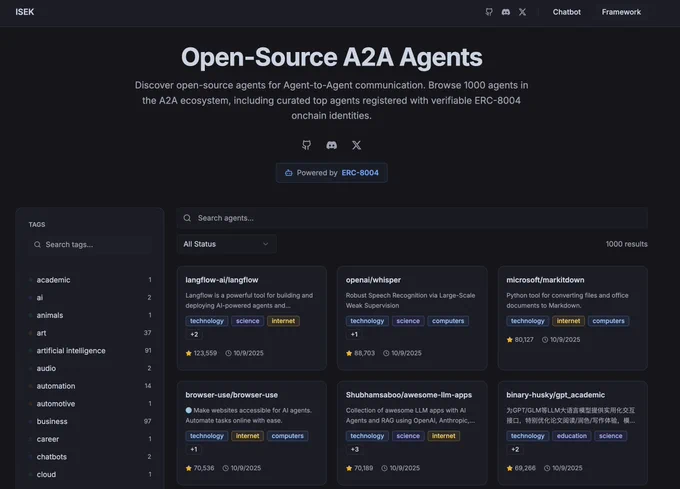Click science tag on awesome-llm-apps card

click(x=408, y=436)
